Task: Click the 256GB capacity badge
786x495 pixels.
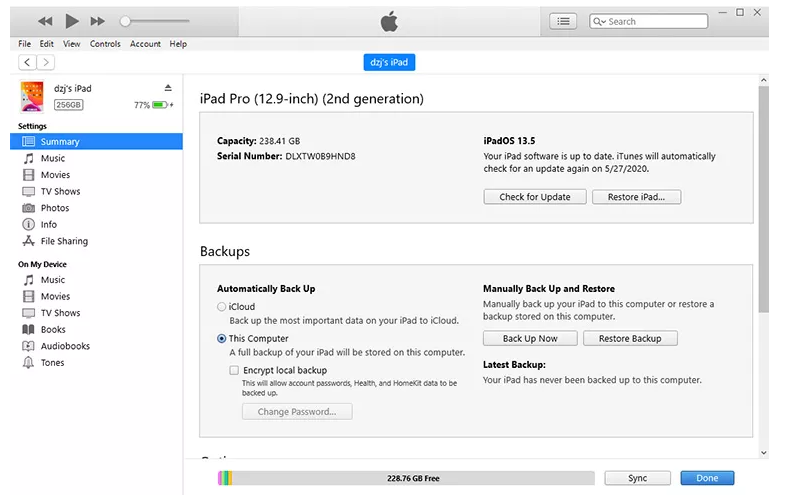Action: click(69, 105)
